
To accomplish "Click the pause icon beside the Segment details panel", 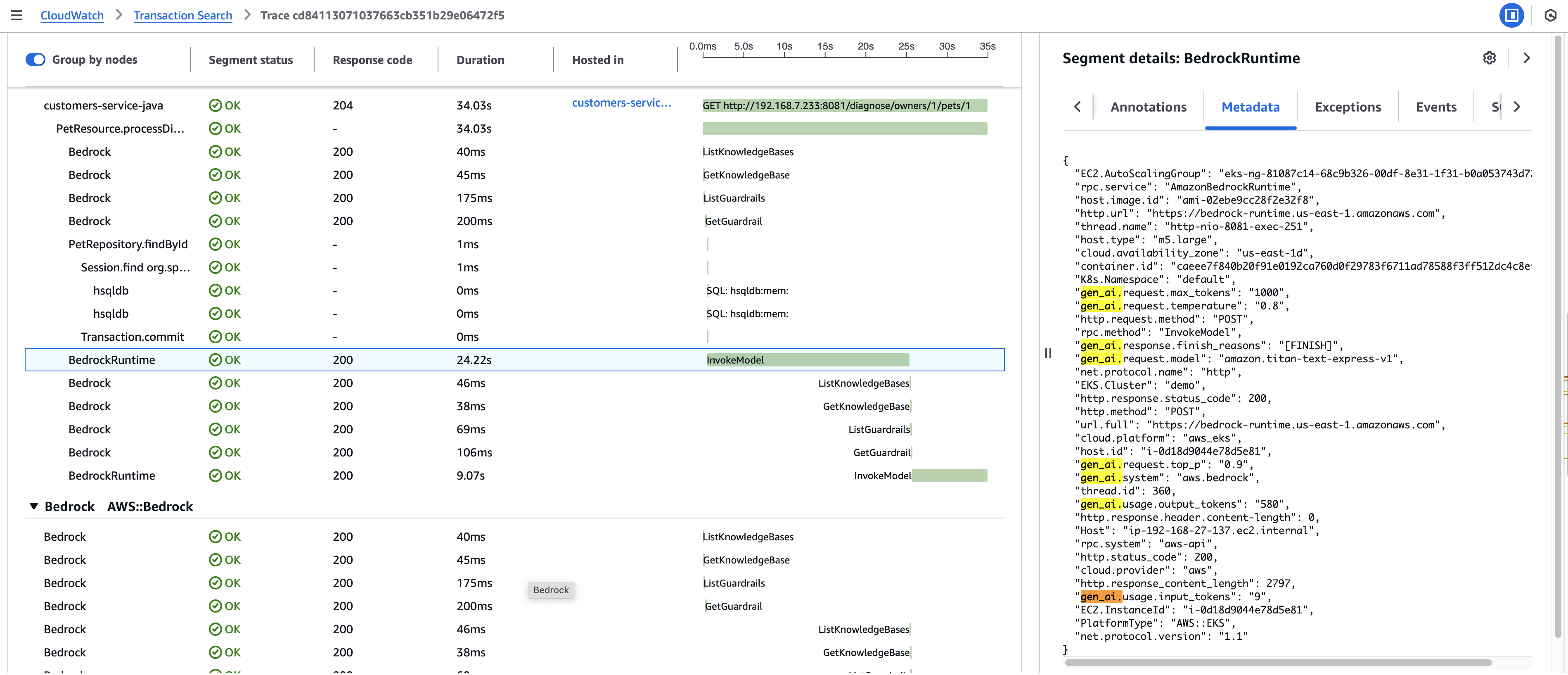I will [1048, 353].
